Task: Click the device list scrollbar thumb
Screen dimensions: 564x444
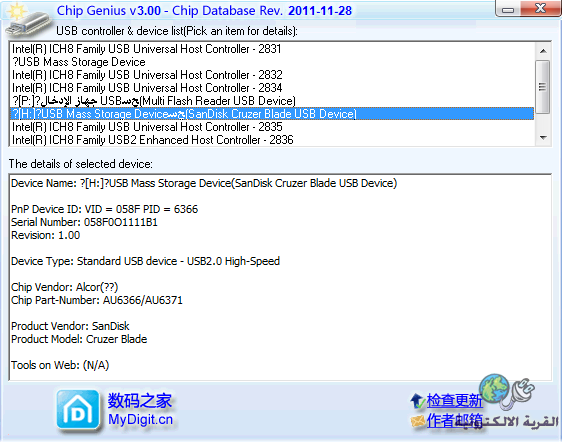Action: (x=543, y=87)
